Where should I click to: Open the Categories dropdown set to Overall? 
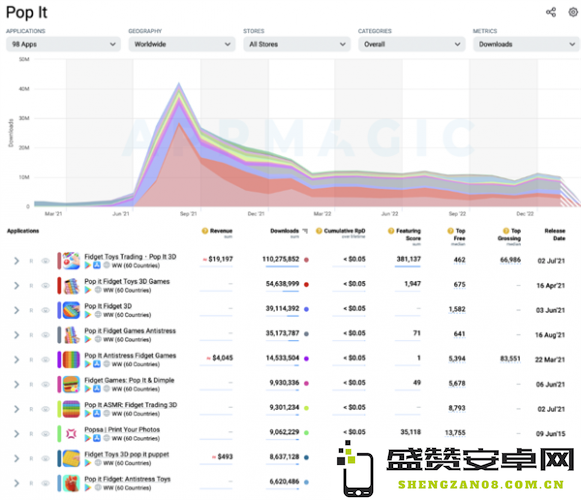click(412, 44)
